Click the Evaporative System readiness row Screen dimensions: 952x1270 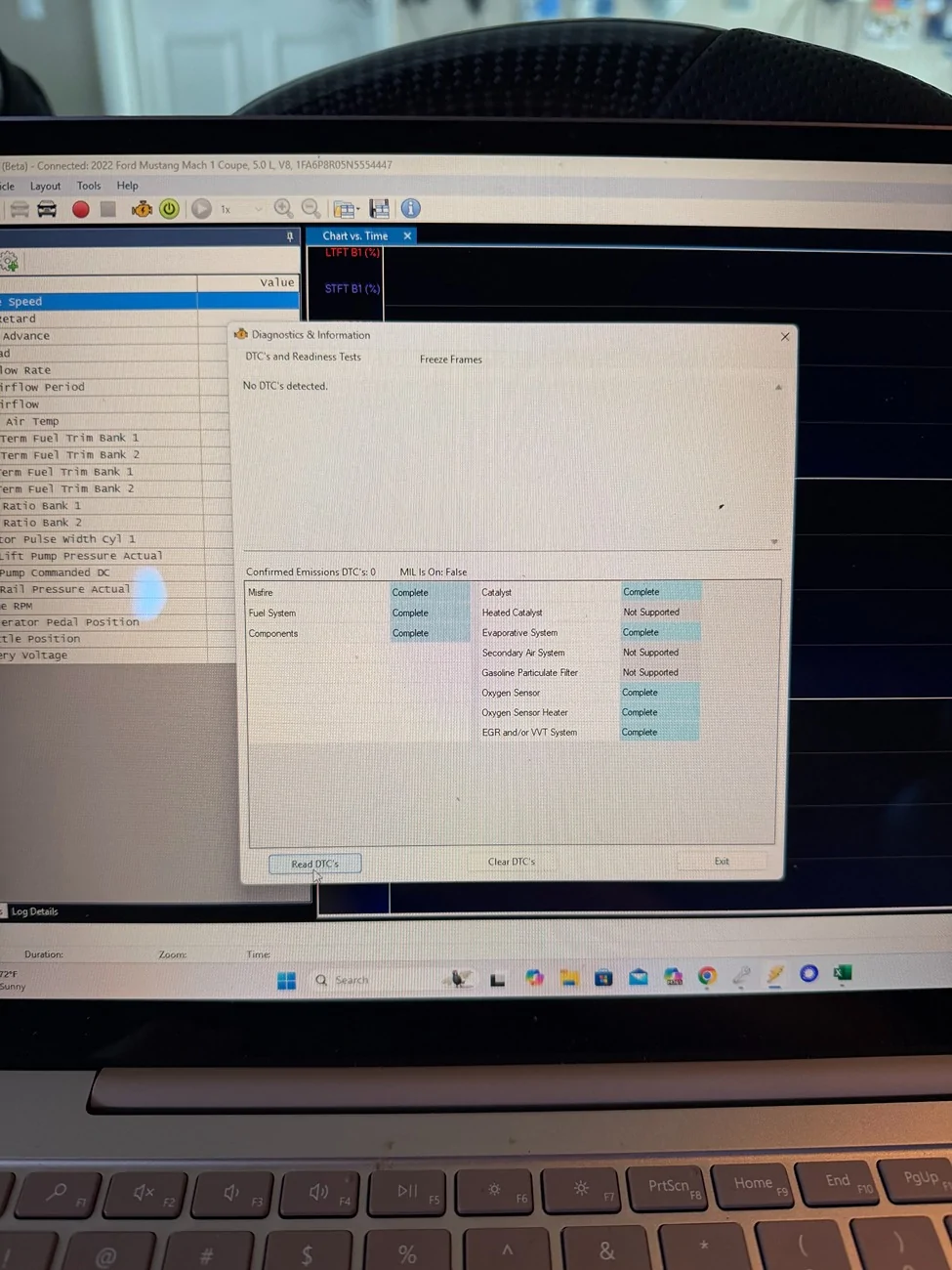(590, 633)
